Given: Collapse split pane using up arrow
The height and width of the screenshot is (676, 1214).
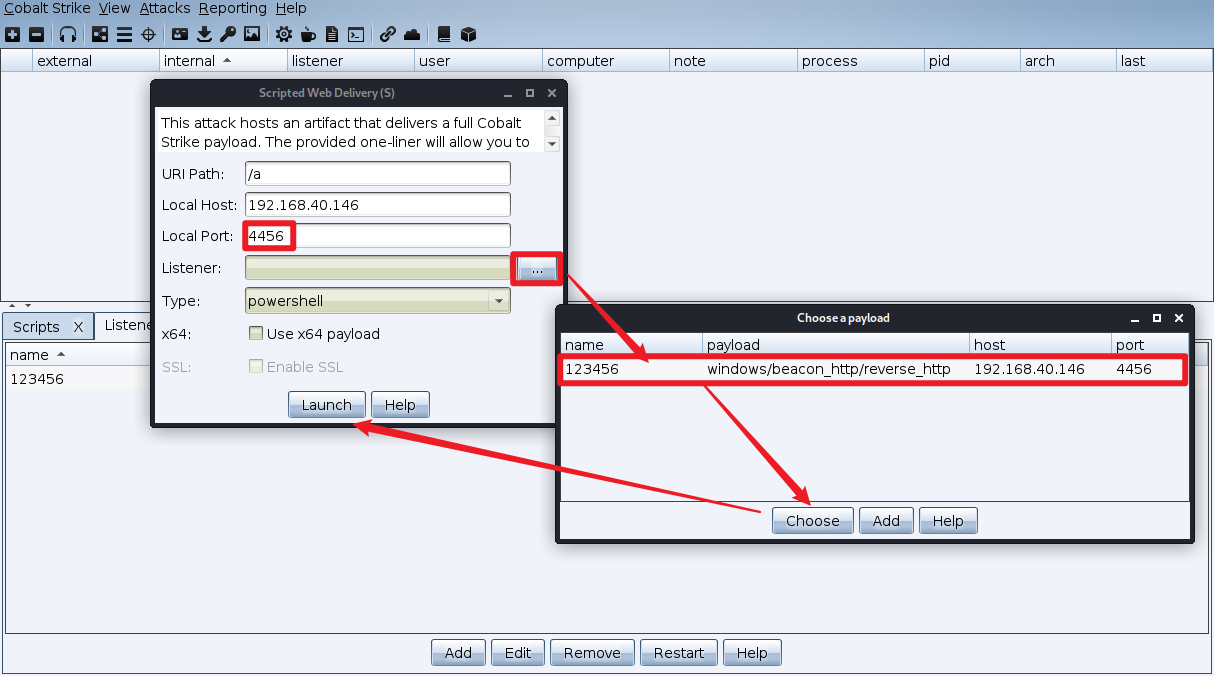Looking at the screenshot, I should coord(12,305).
